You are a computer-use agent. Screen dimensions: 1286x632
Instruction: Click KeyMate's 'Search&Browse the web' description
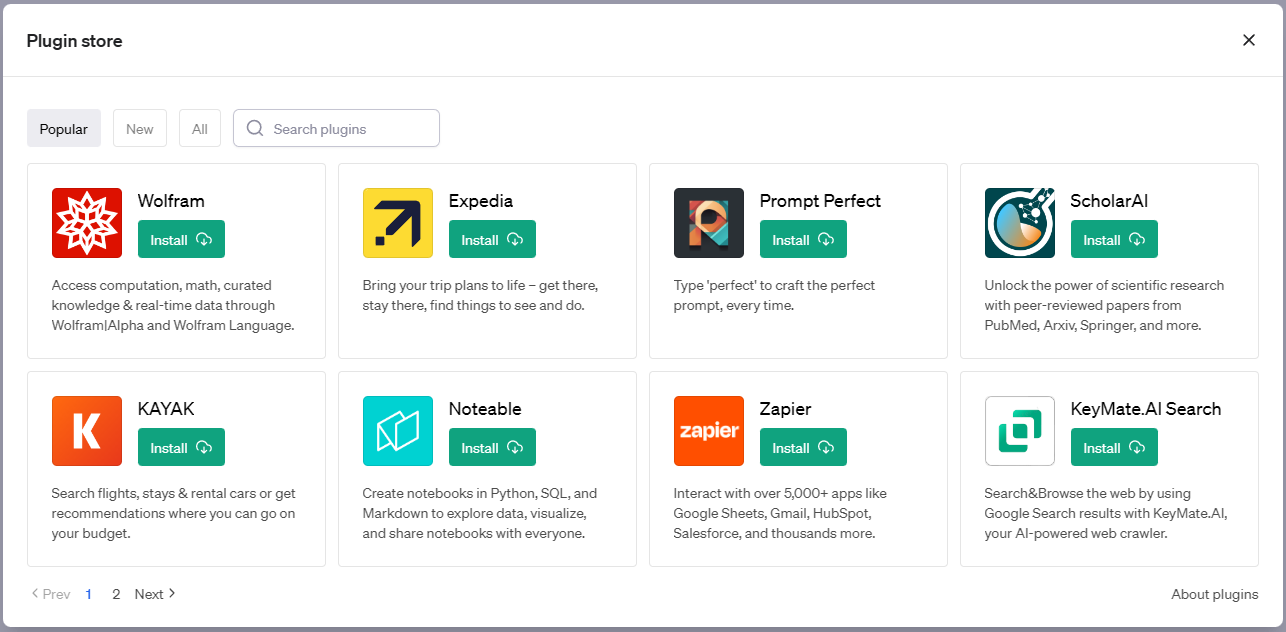tap(1106, 513)
